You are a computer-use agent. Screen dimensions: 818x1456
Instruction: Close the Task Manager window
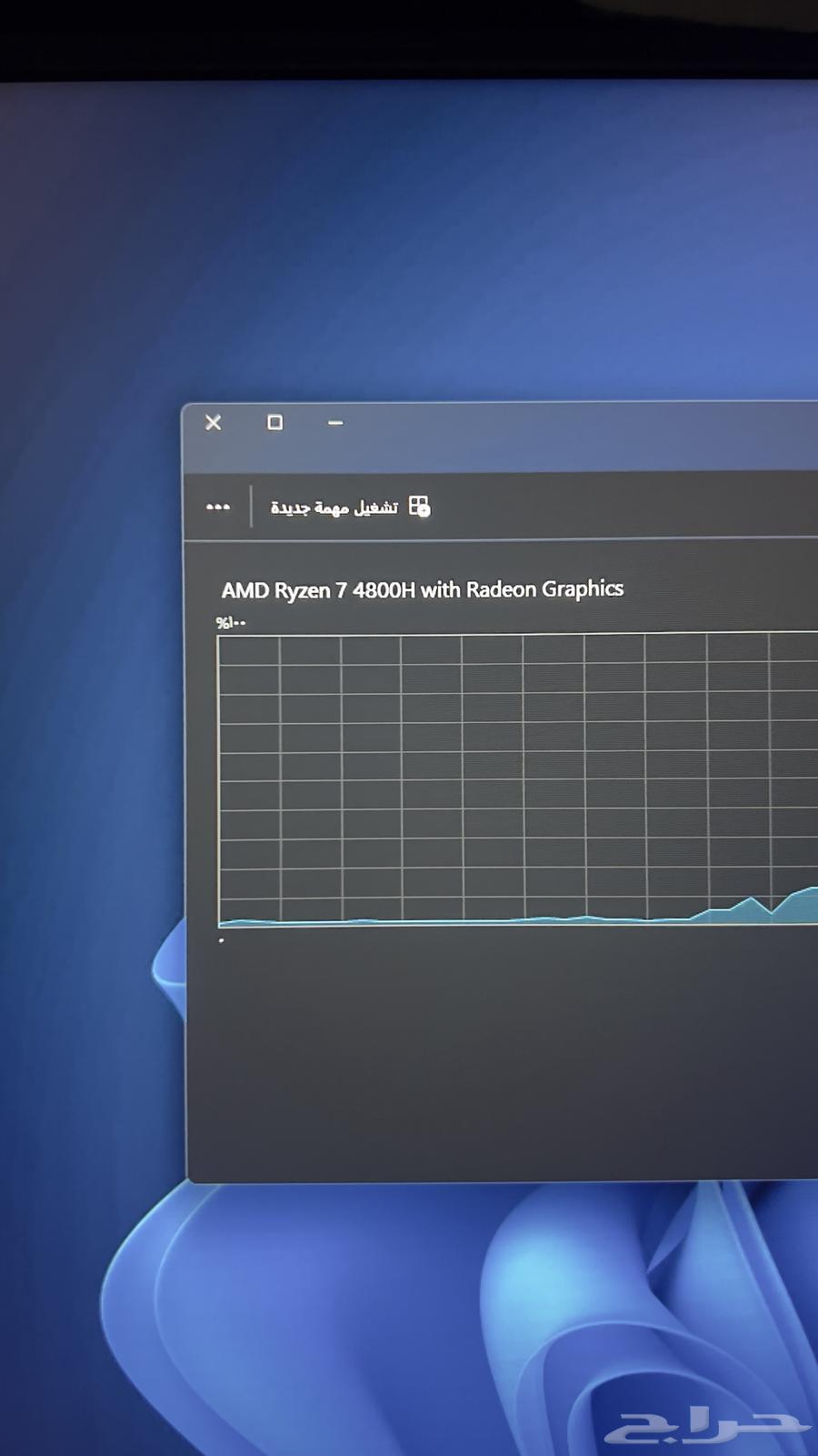point(214,423)
